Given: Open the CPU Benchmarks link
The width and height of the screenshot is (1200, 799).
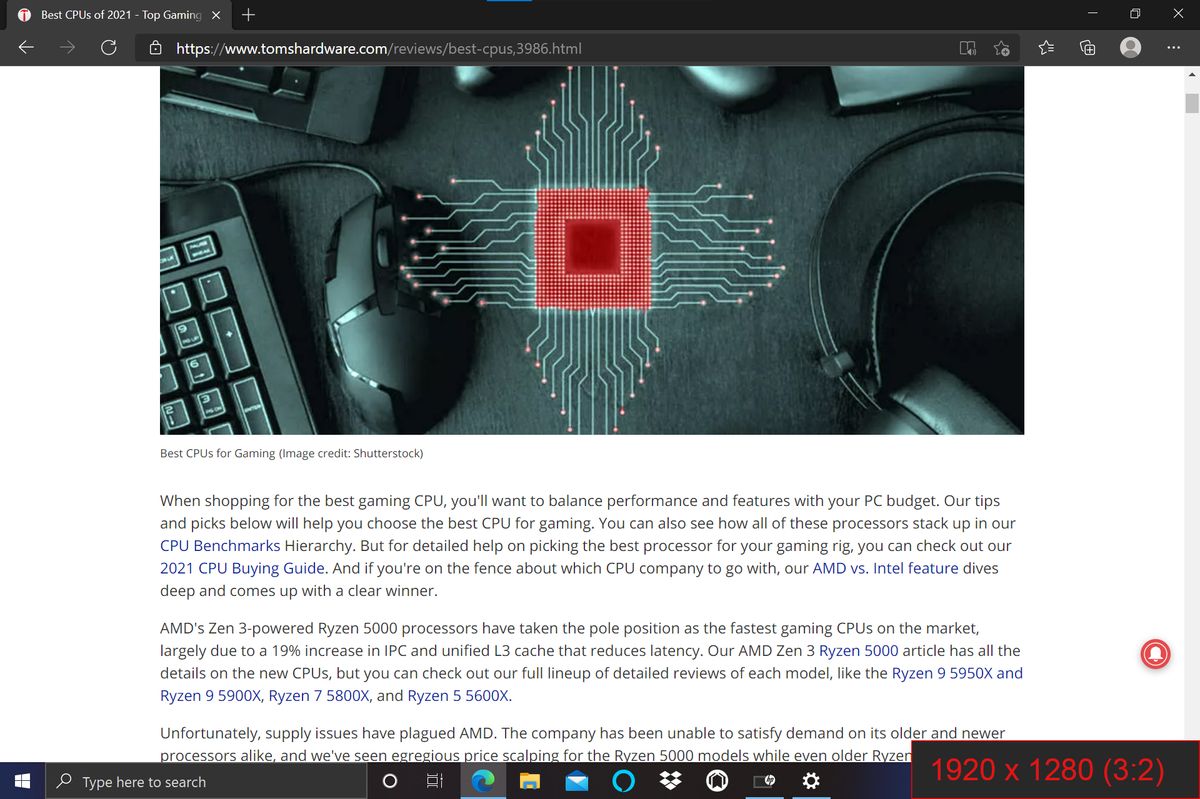Looking at the screenshot, I should pos(220,546).
